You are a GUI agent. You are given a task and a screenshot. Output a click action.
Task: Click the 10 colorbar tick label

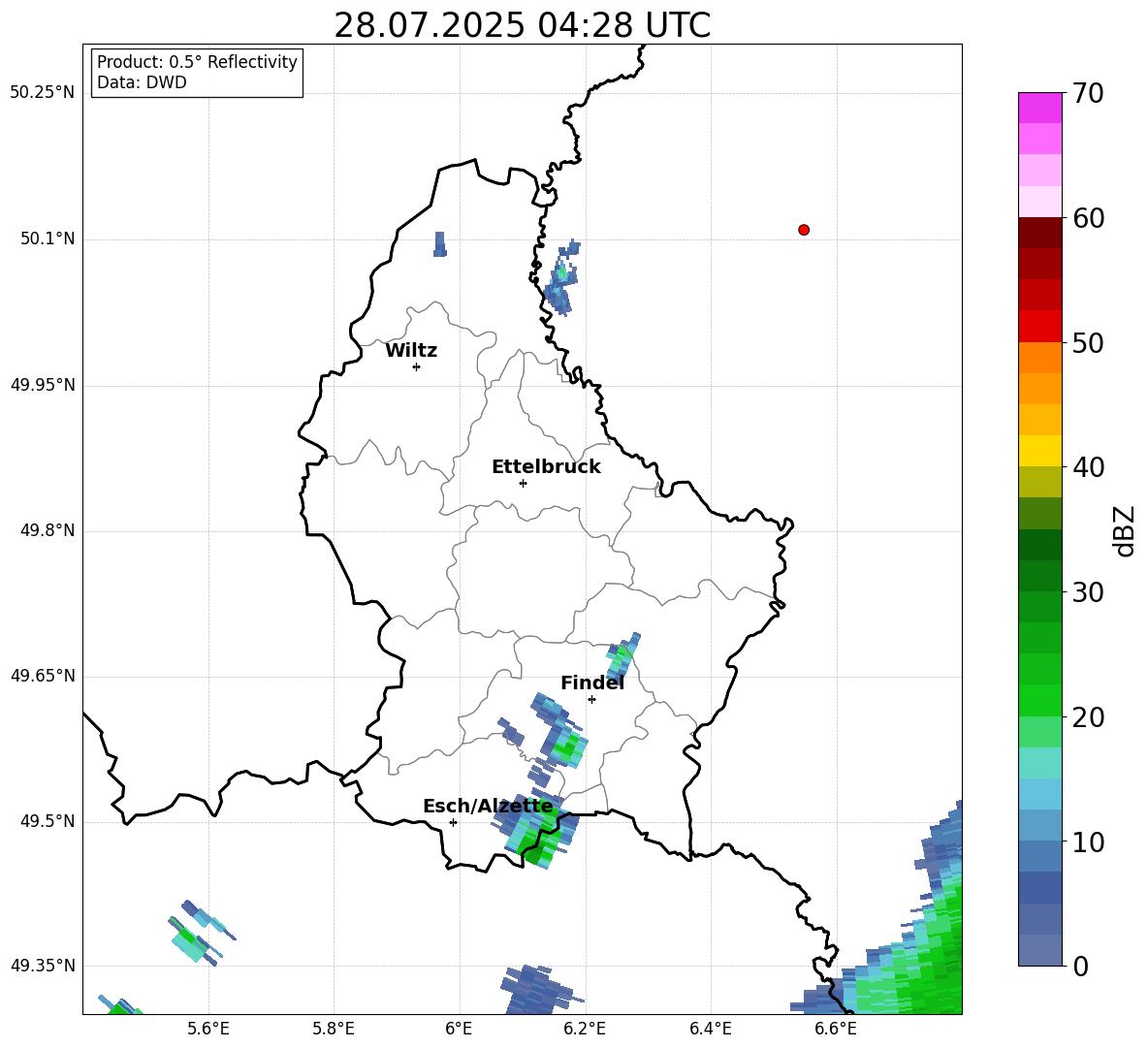[1088, 842]
